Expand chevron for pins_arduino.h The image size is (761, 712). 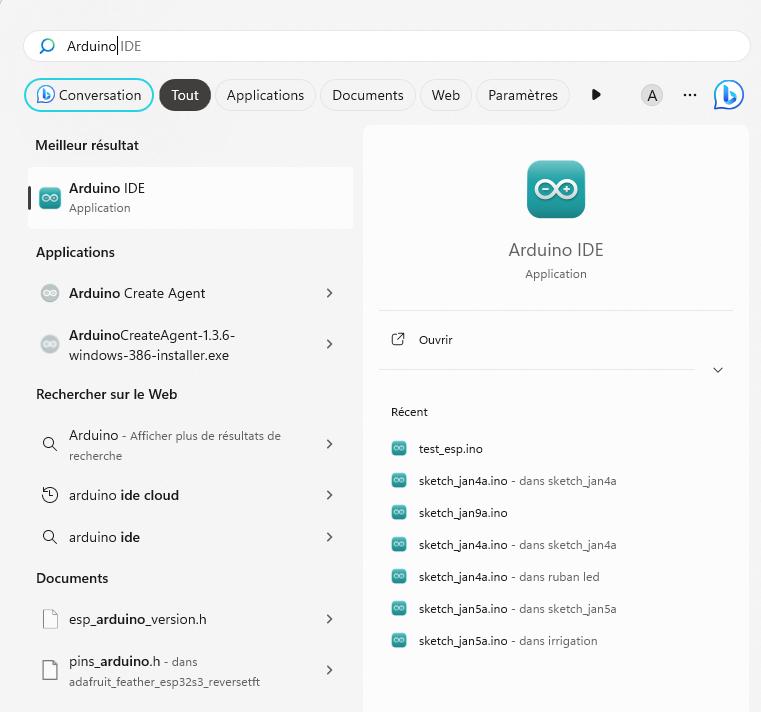click(330, 670)
